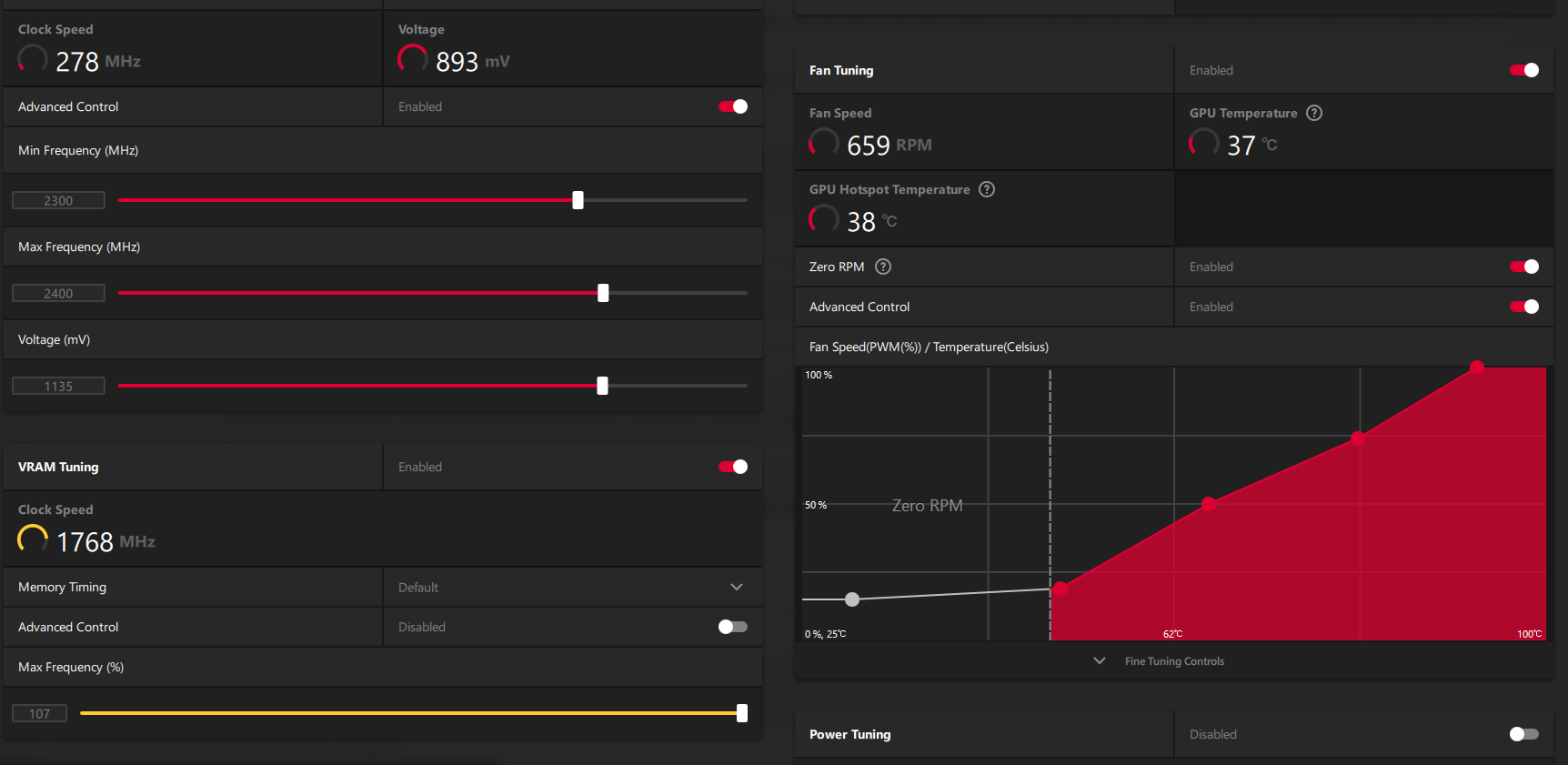The height and width of the screenshot is (765, 1568).
Task: Click the VRAM Max Frequency 107 field
Action: click(x=39, y=713)
